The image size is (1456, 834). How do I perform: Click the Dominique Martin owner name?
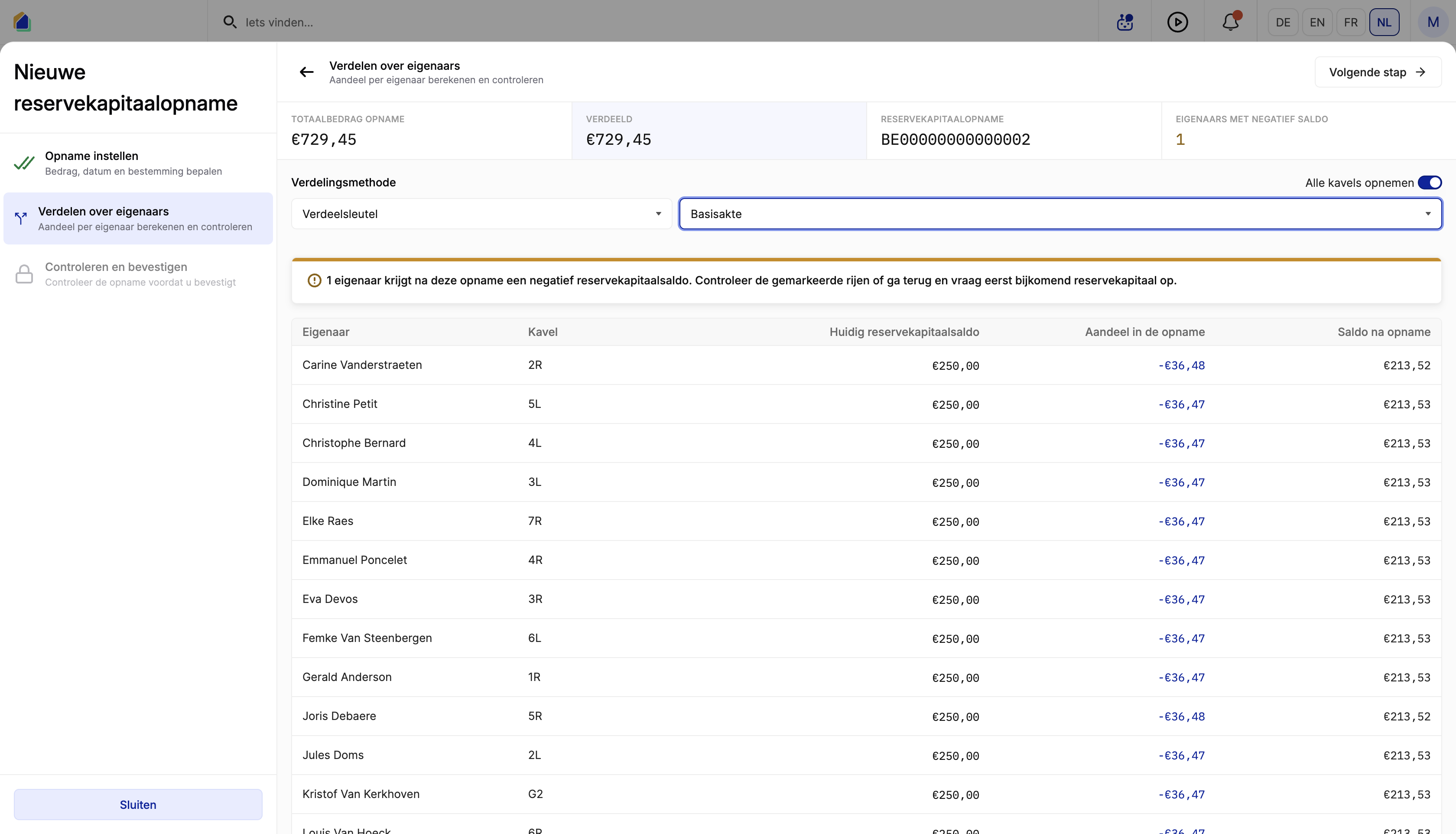(349, 482)
